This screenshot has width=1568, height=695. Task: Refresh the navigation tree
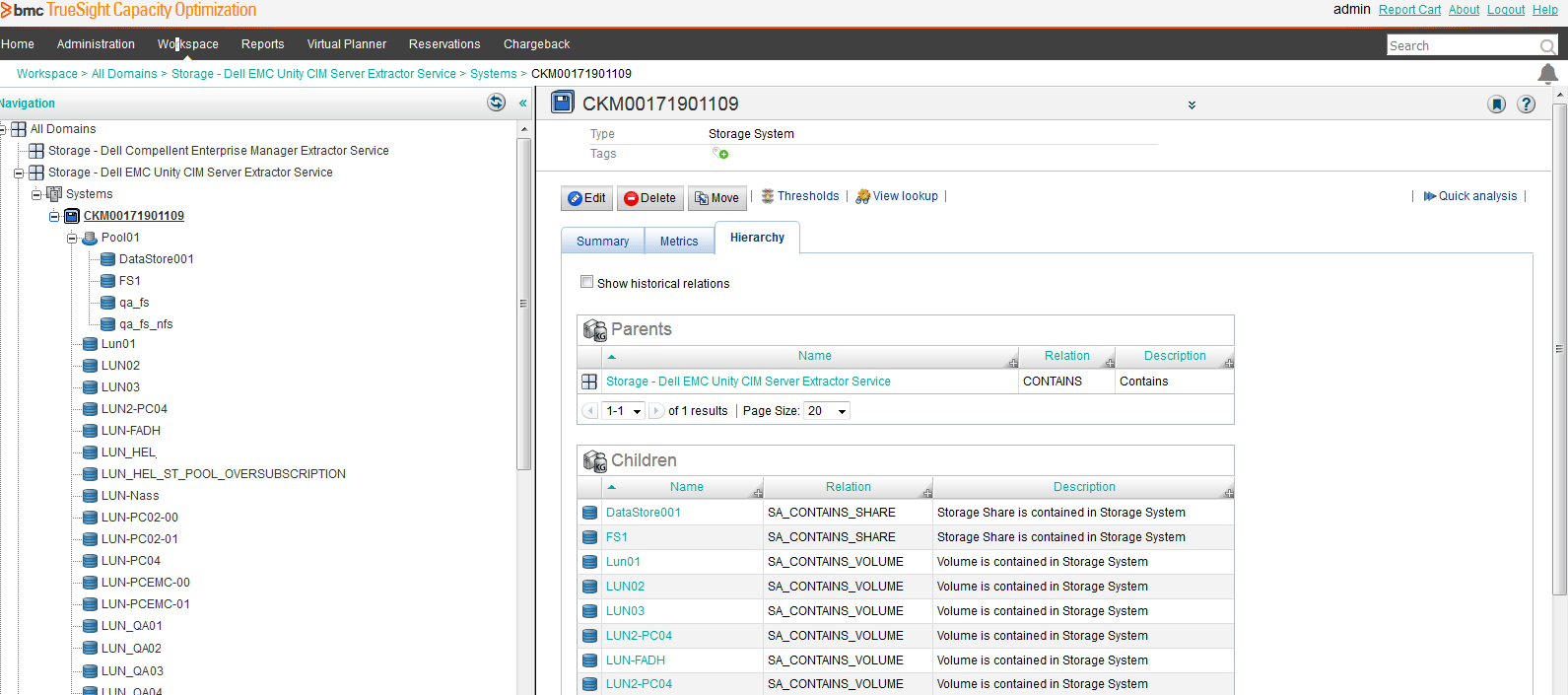(x=497, y=103)
